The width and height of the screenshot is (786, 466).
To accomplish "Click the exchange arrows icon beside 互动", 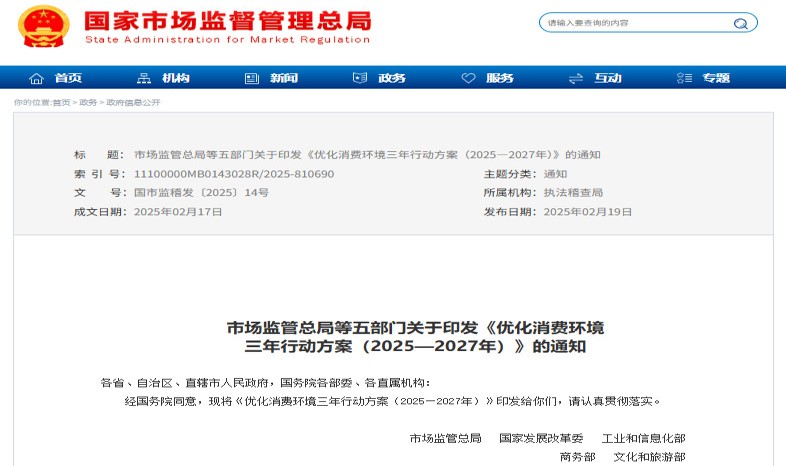I will (x=576, y=78).
